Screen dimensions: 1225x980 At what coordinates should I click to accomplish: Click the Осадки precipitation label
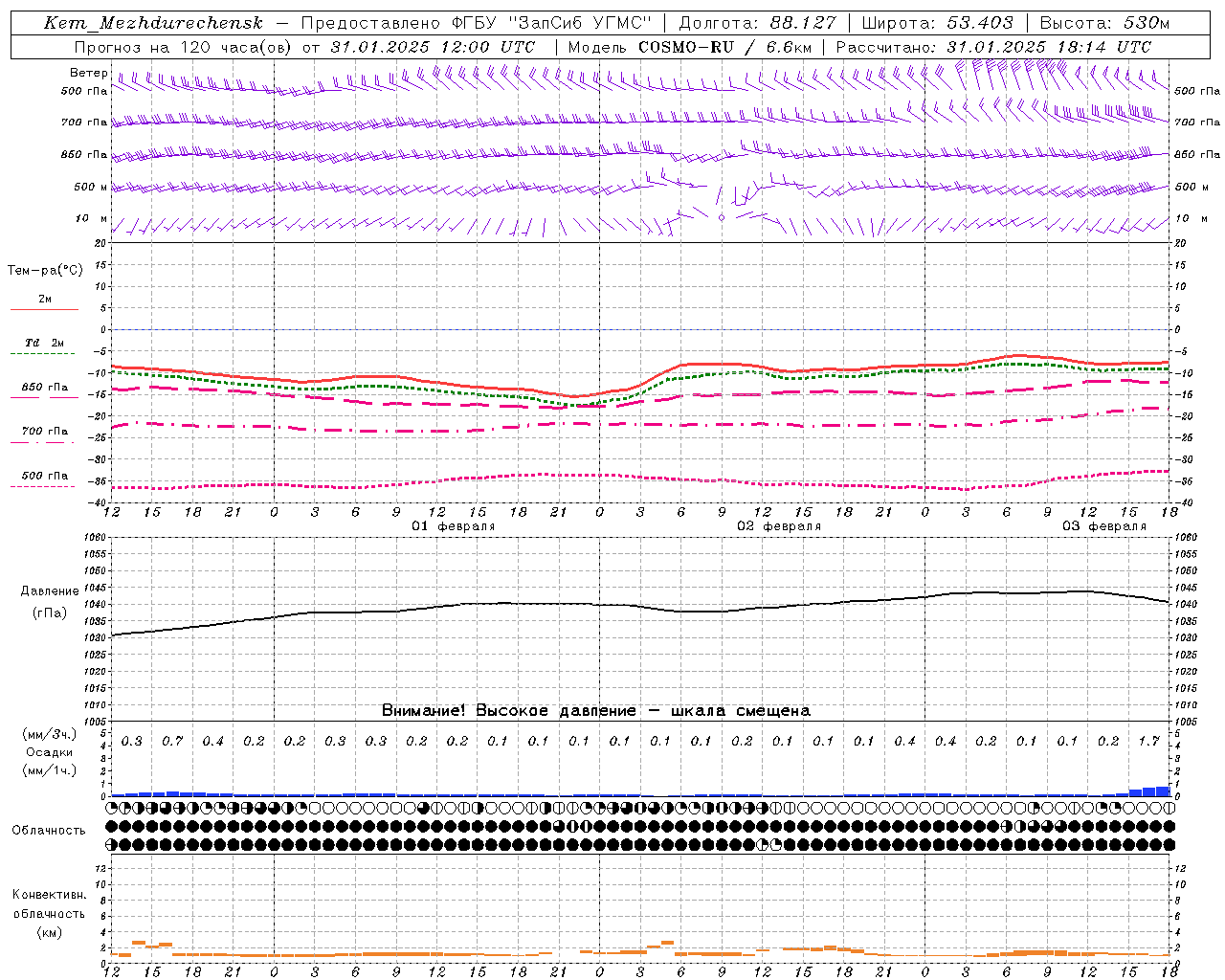click(x=50, y=752)
